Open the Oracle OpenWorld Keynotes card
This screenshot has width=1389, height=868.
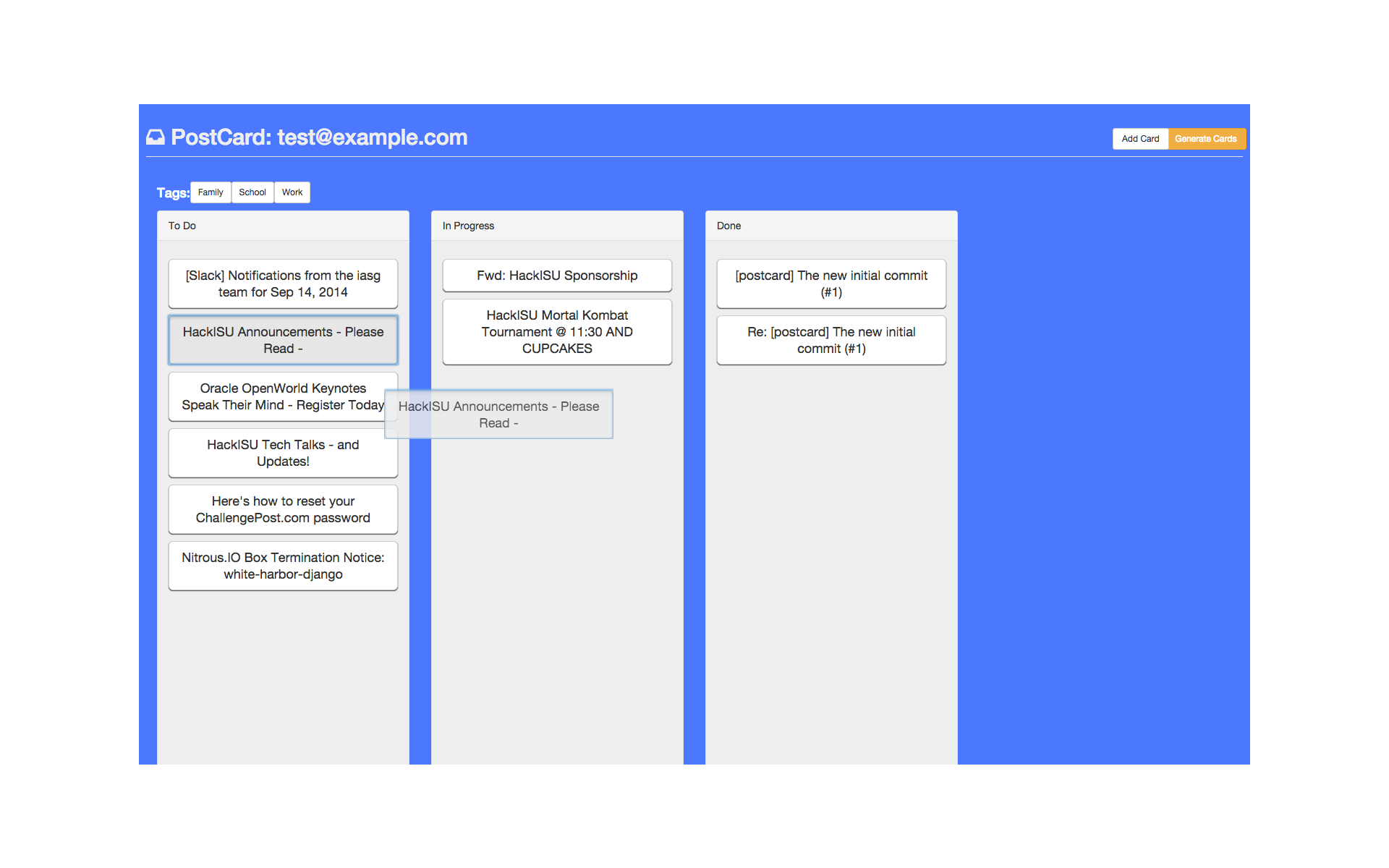275,396
